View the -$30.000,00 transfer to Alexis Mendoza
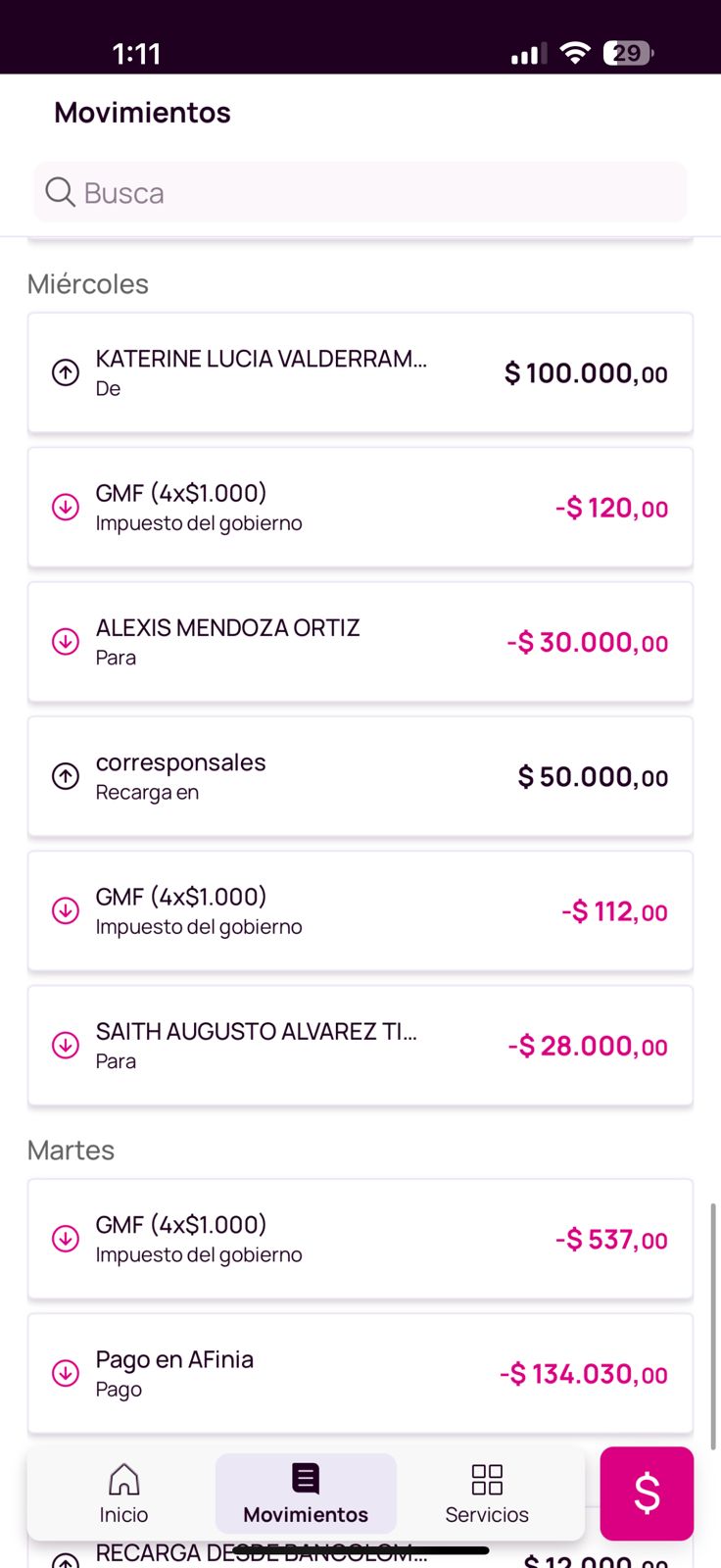Viewport: 721px width, 1568px height. (x=360, y=642)
